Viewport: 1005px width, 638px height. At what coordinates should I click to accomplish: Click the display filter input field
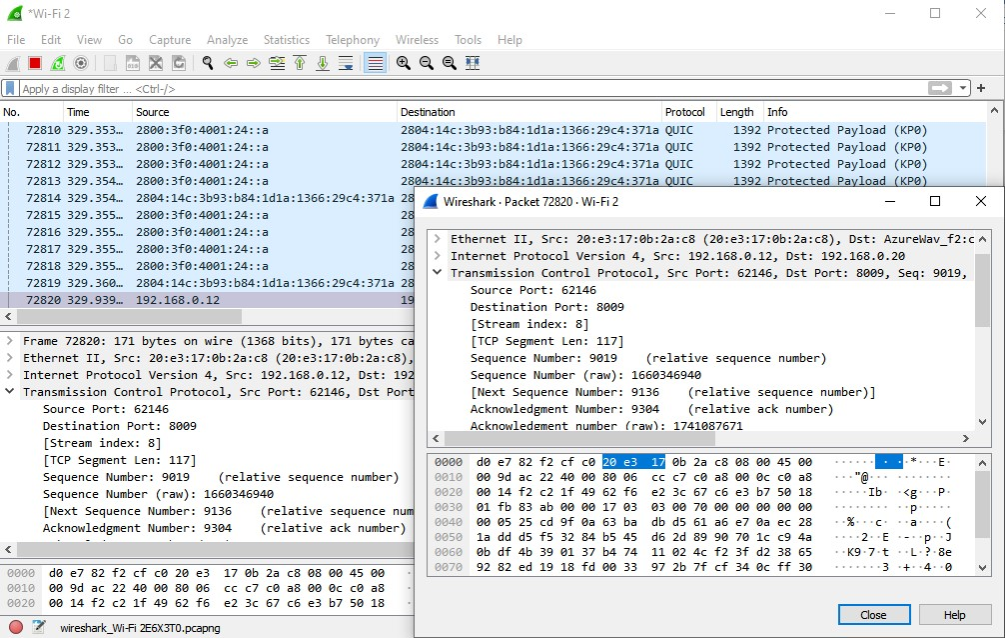pos(473,88)
